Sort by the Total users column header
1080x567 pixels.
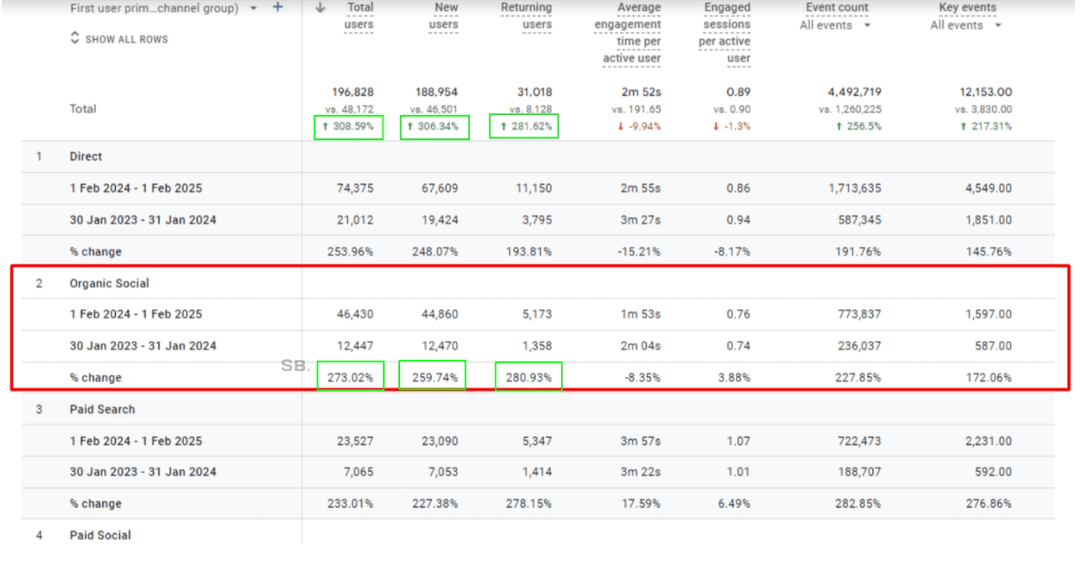[x=359, y=15]
